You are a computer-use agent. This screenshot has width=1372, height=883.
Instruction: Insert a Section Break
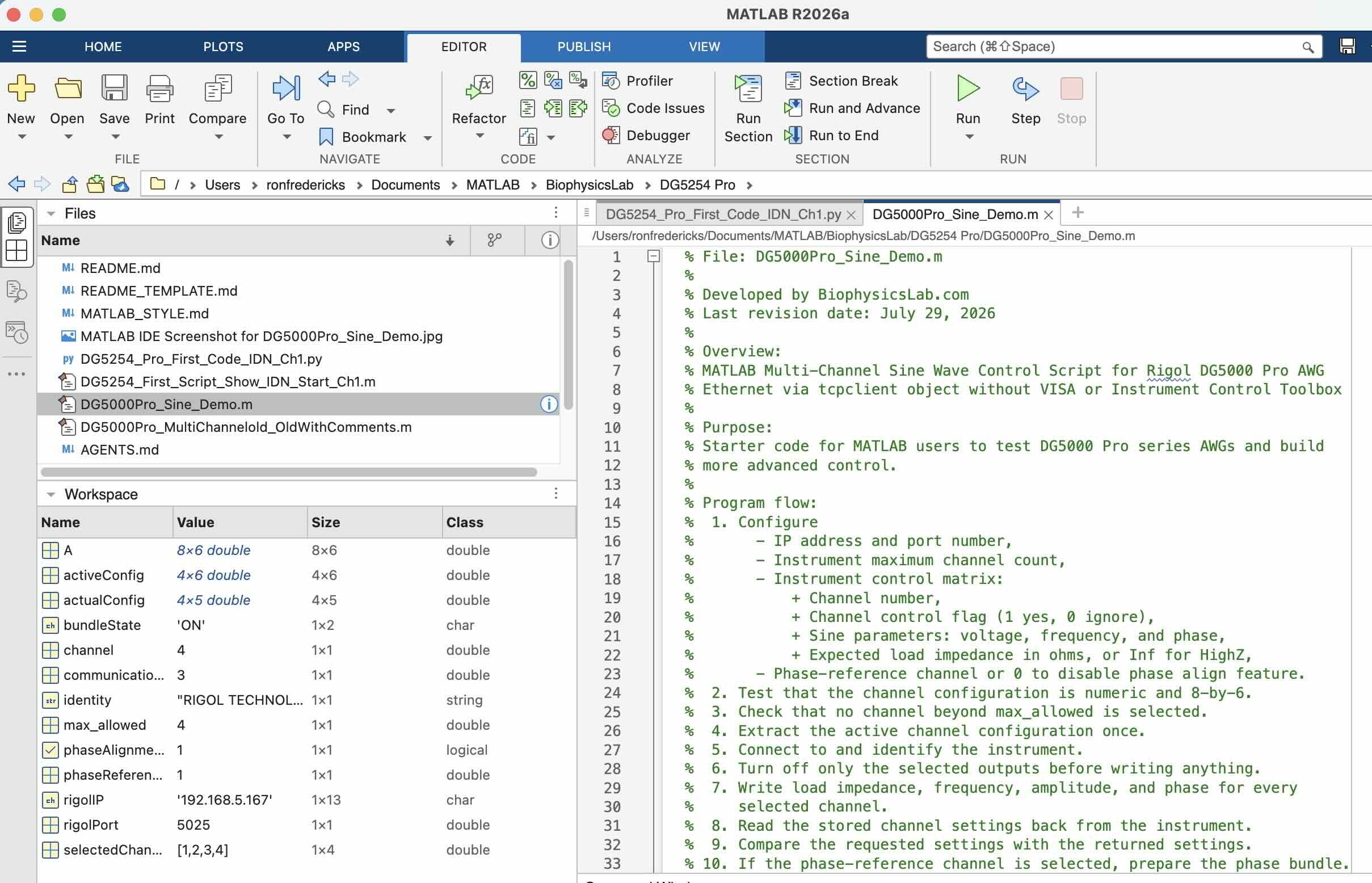click(841, 81)
